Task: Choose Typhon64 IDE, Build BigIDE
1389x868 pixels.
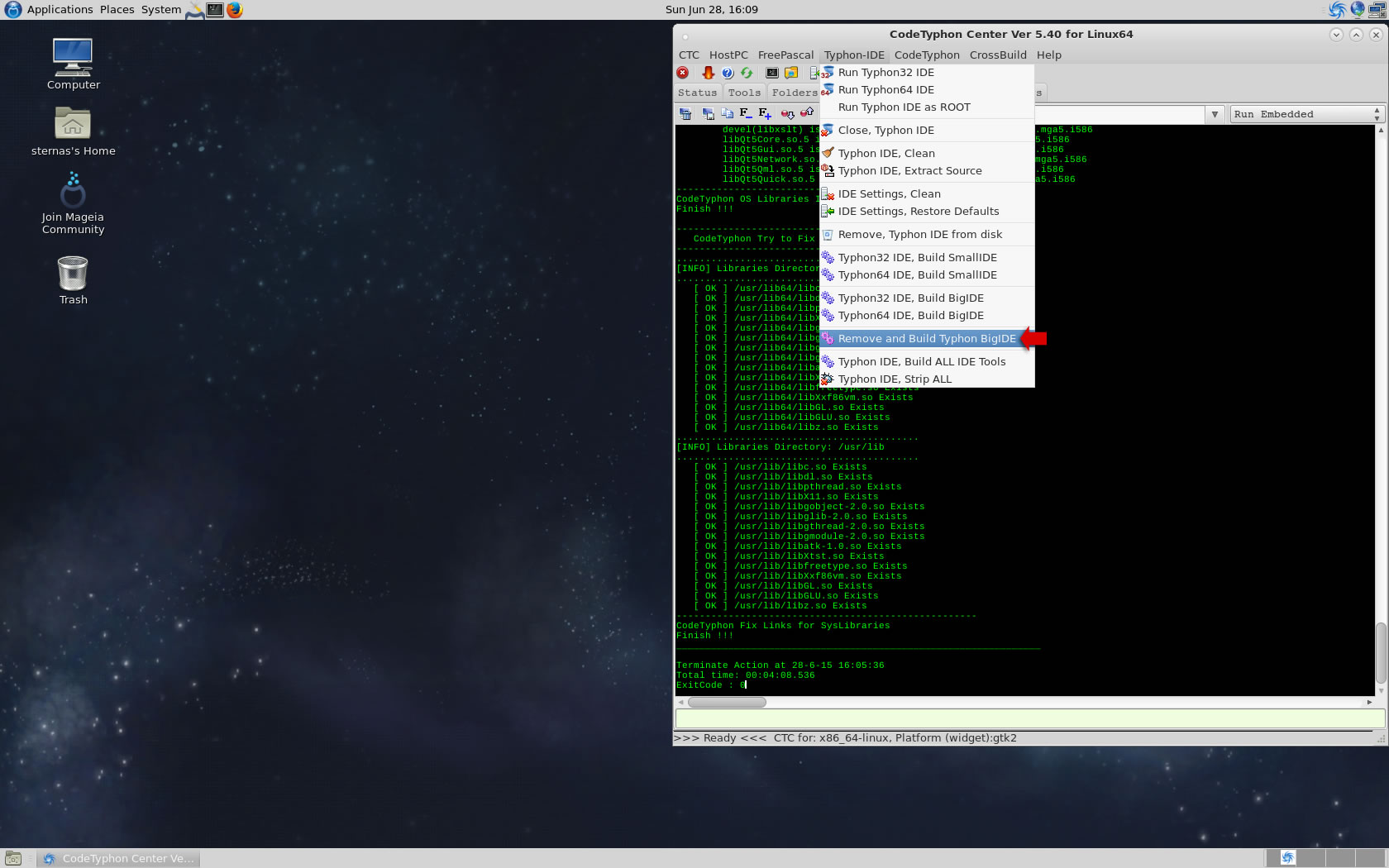Action: 927,315
